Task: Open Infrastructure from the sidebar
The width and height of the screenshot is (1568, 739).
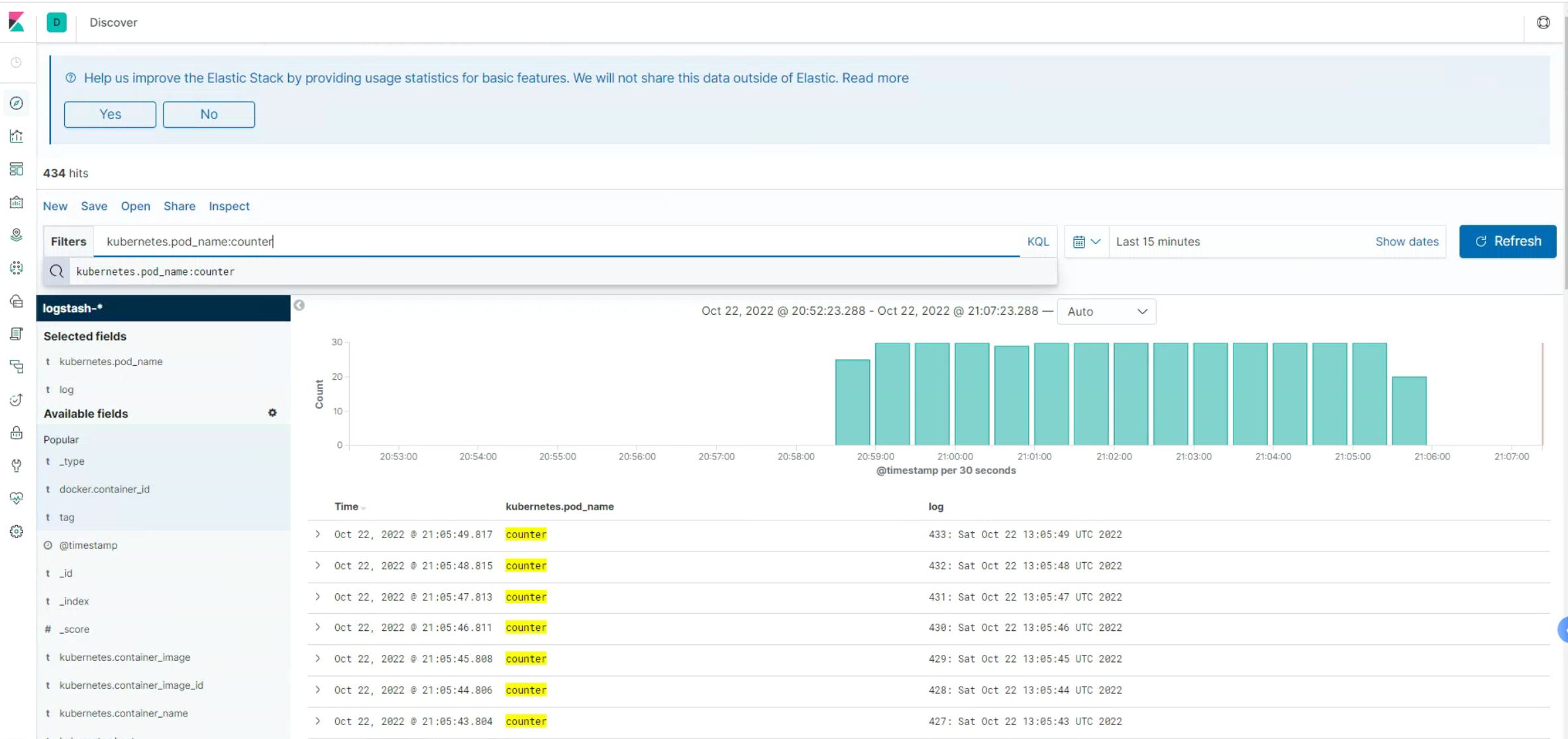Action: [x=17, y=301]
